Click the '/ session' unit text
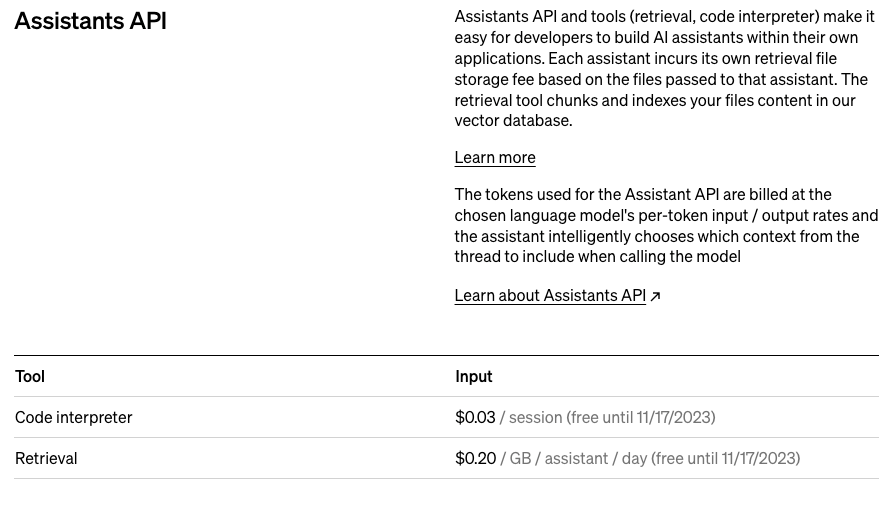887x510 pixels. [x=531, y=417]
